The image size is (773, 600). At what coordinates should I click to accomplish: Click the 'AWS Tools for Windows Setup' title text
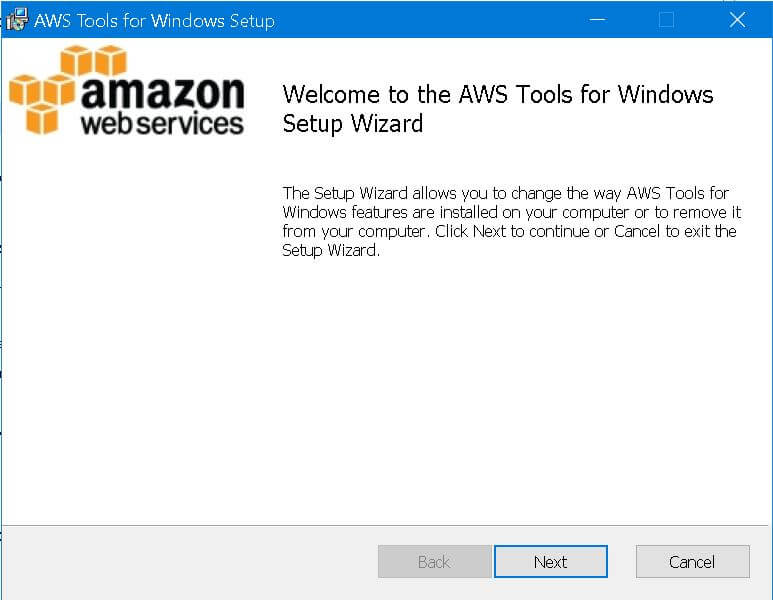(154, 21)
